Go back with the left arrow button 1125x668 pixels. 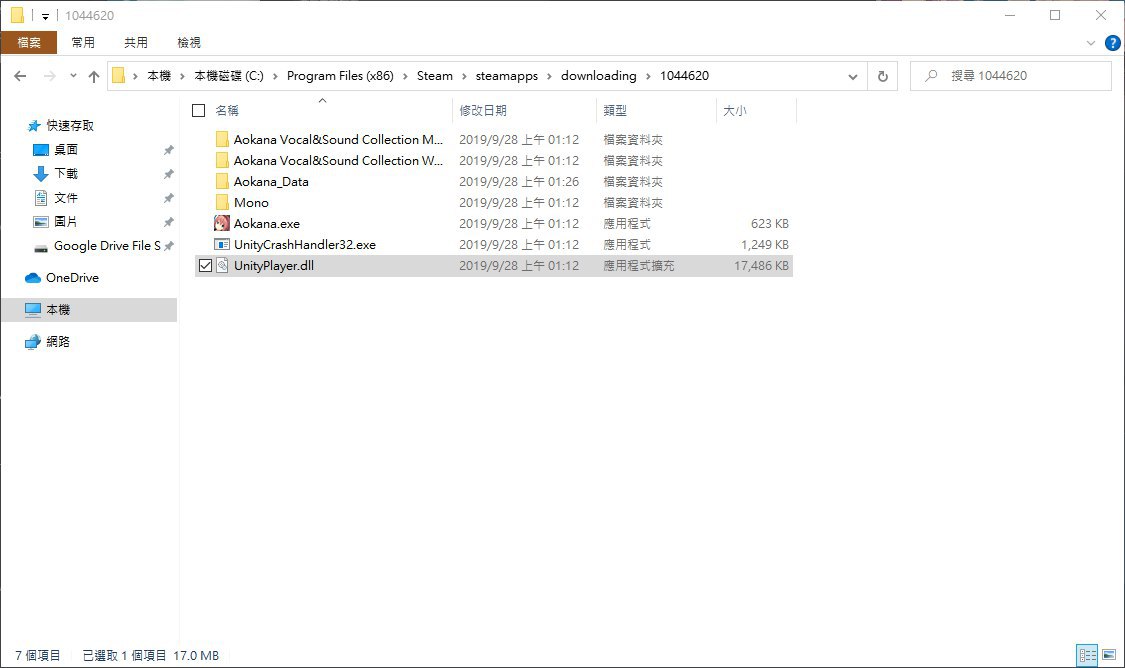click(20, 76)
